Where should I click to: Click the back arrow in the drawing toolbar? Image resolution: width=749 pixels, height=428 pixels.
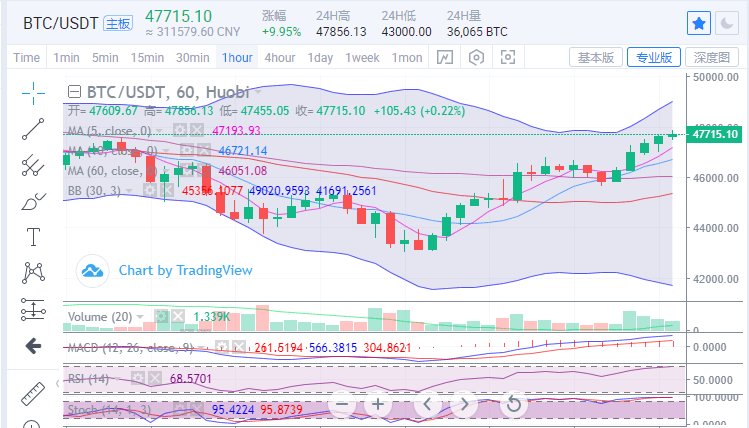tap(33, 346)
